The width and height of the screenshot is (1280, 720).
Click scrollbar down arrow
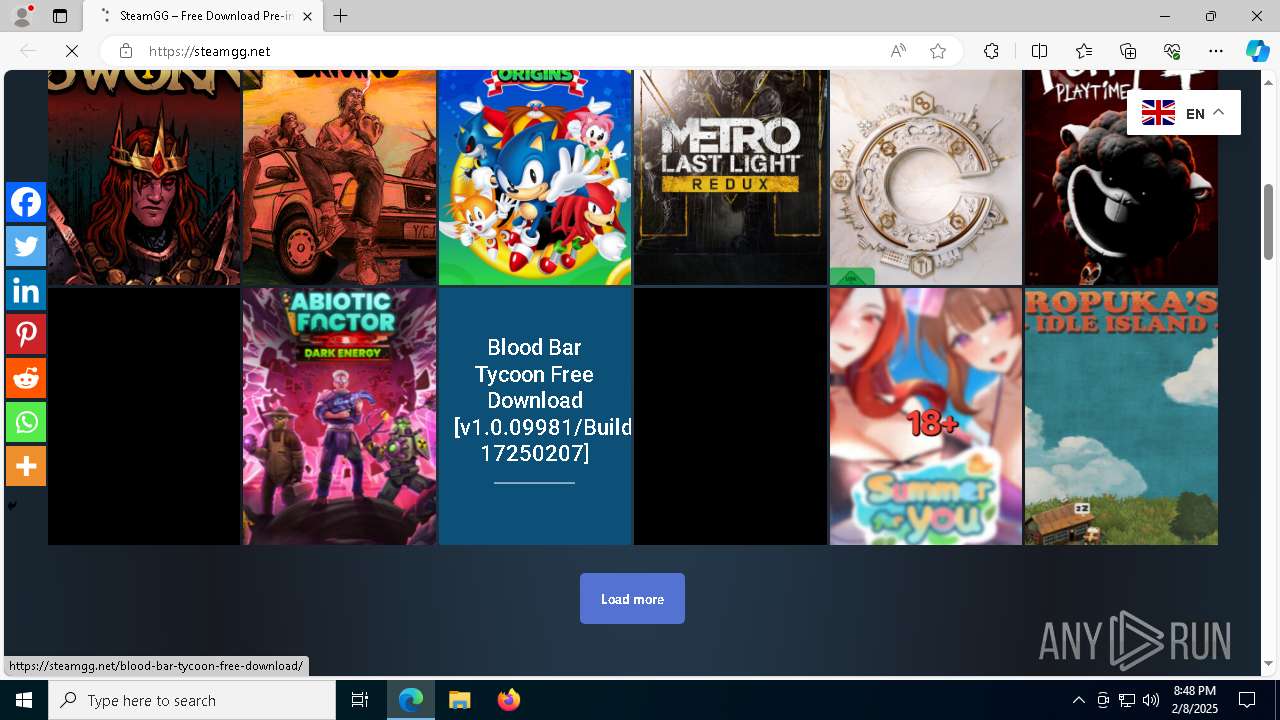(x=1268, y=664)
